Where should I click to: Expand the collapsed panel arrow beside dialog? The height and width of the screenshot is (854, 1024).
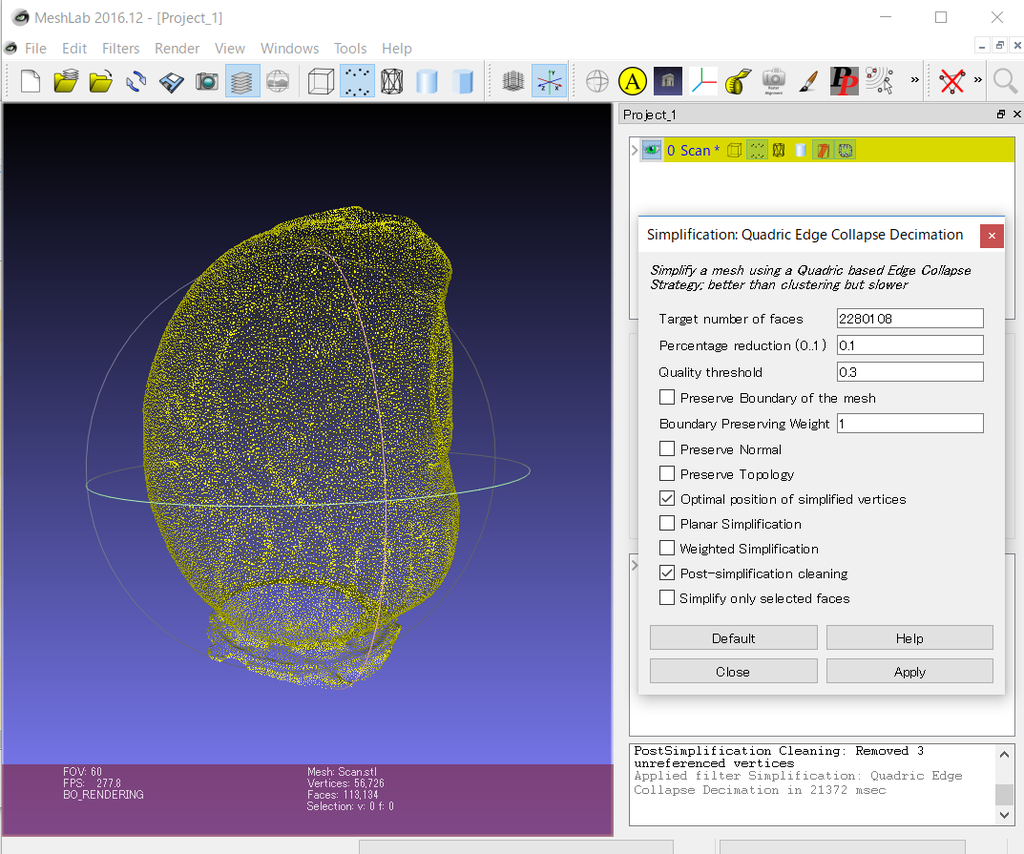(x=634, y=565)
